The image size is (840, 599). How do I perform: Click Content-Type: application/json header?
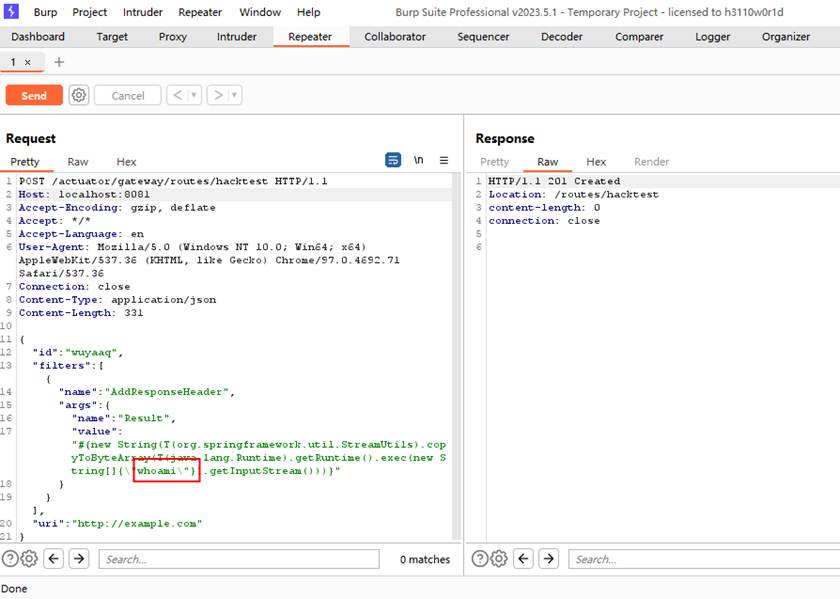pos(117,300)
